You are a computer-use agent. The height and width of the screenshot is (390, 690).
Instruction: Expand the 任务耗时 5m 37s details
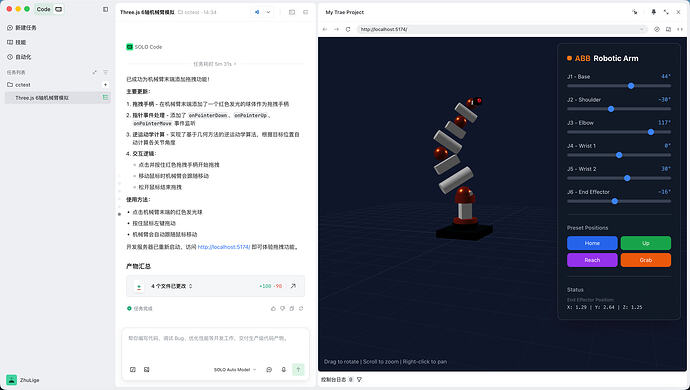[x=214, y=64]
